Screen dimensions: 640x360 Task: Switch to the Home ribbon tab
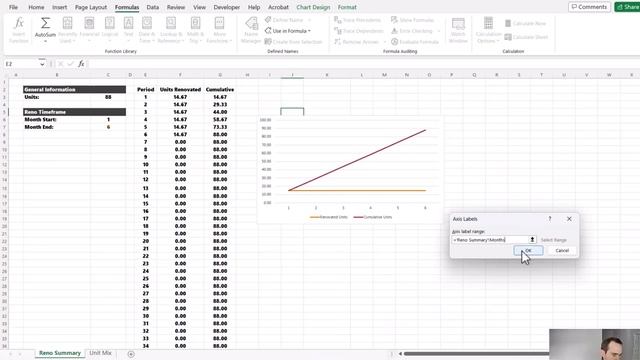(x=36, y=7)
